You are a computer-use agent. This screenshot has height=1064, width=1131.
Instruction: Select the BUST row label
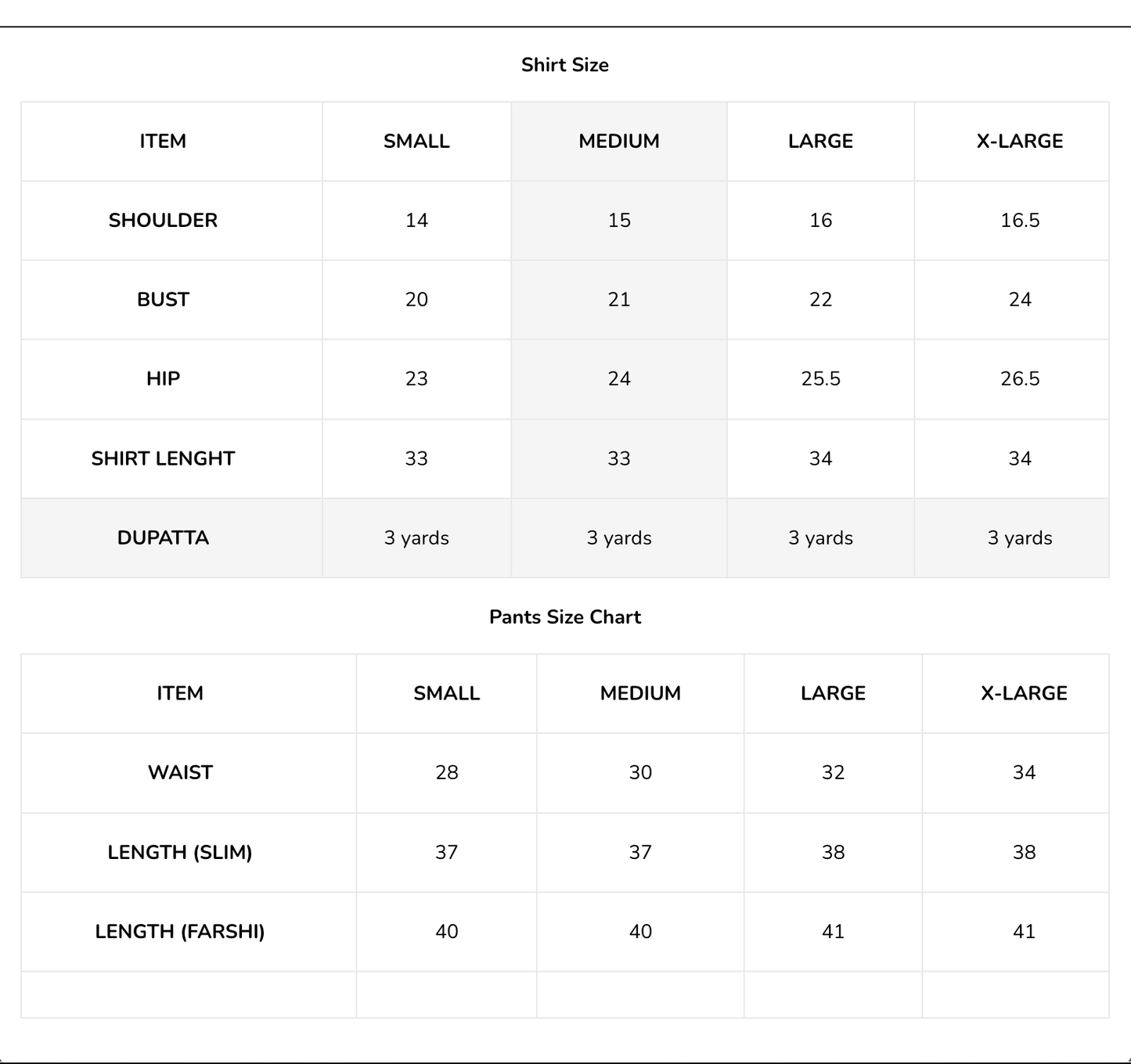pos(163,300)
